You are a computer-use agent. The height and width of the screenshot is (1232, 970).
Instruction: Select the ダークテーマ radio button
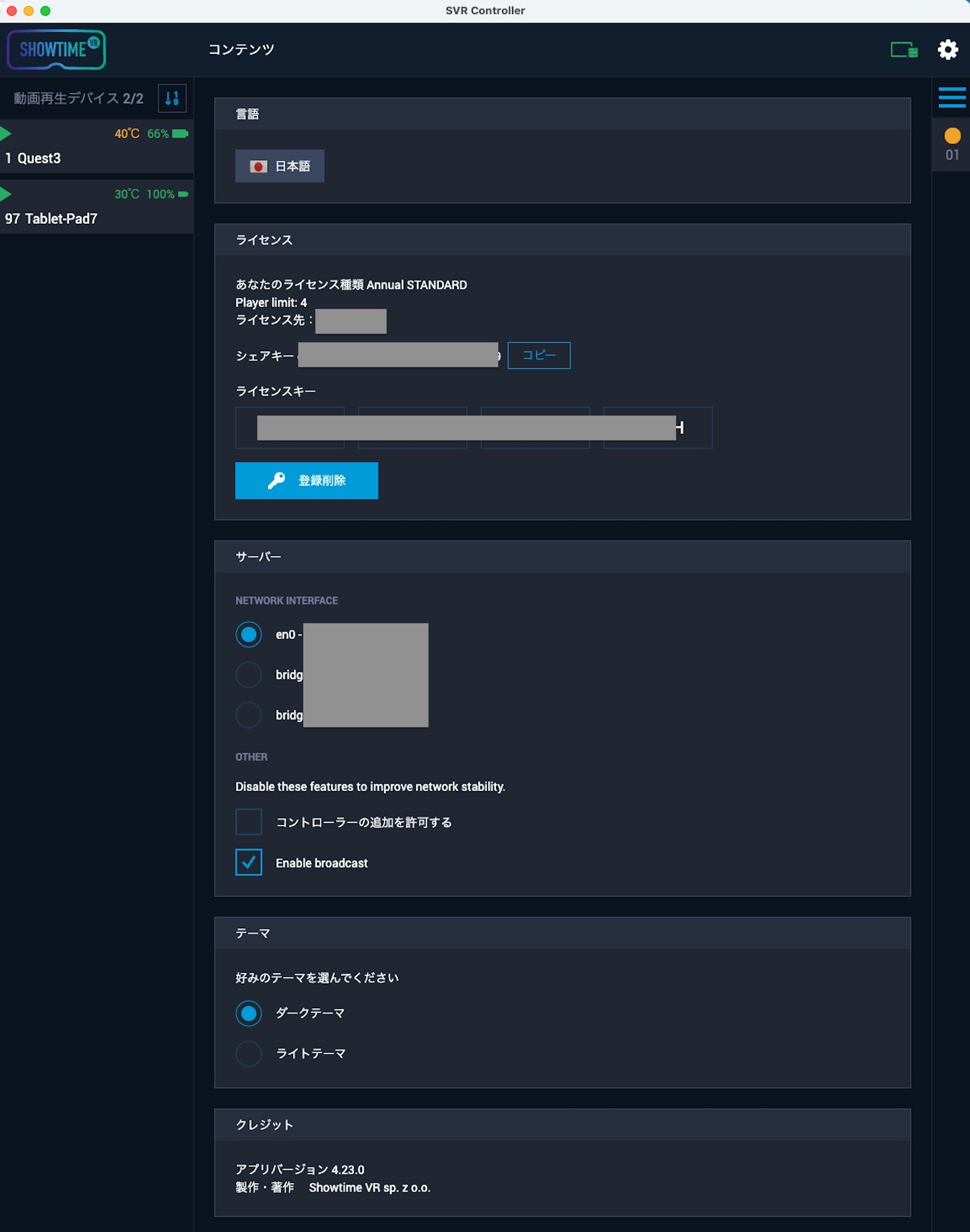coord(249,1013)
